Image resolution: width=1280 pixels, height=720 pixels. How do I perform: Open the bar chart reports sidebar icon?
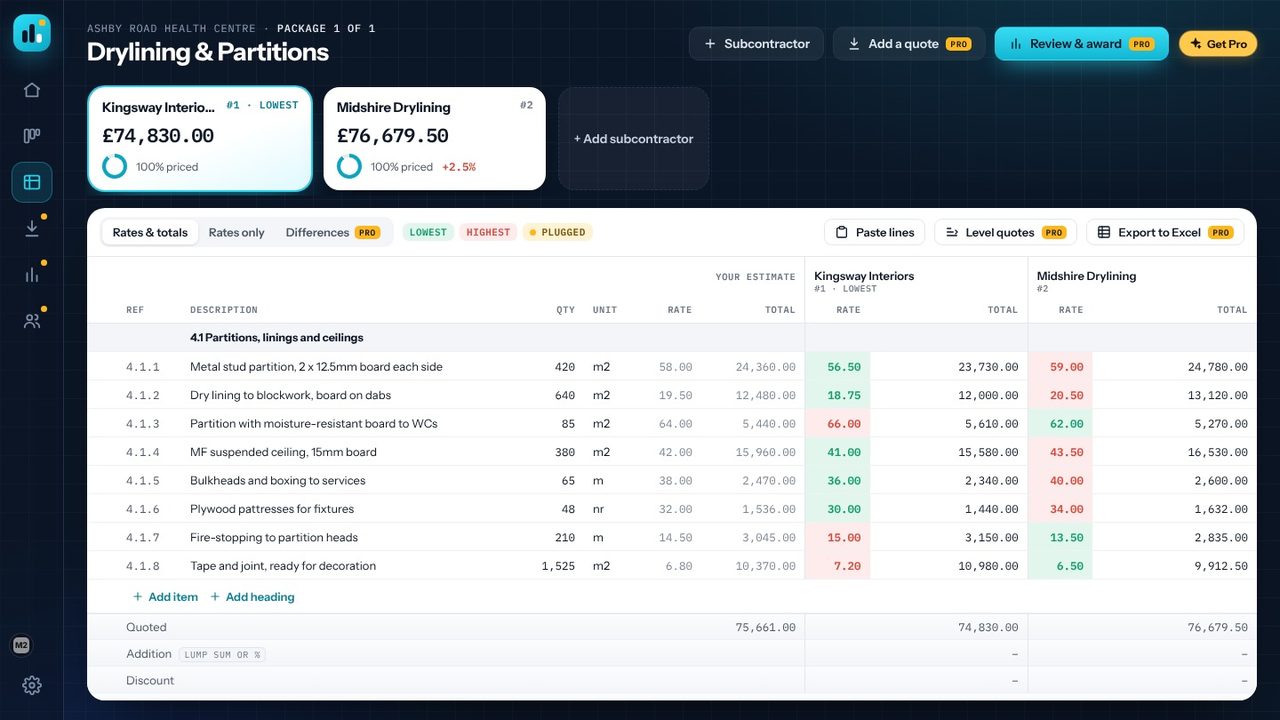point(32,274)
